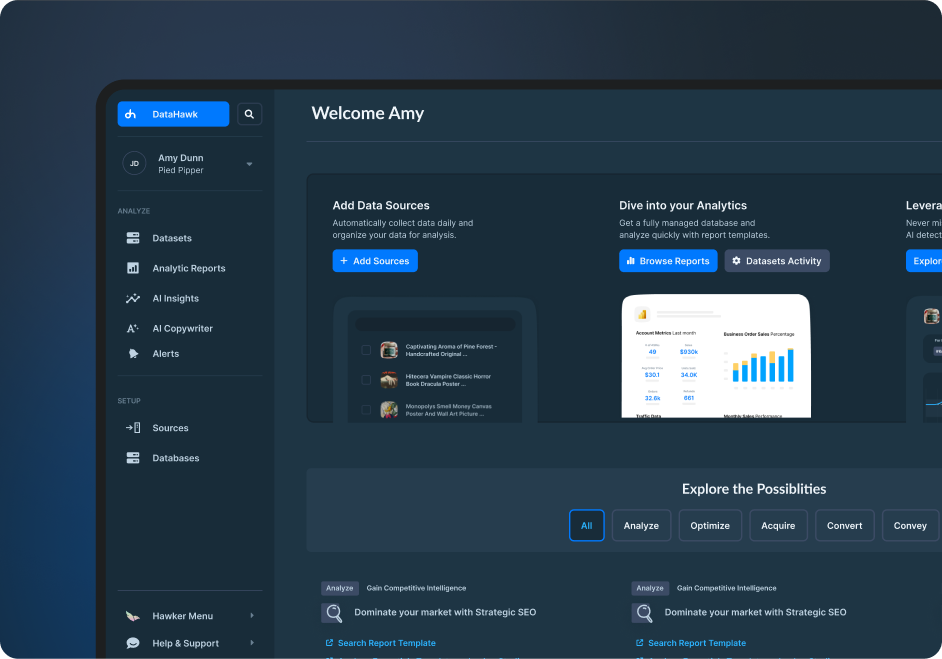Select the Analyze filter tab
Viewport: 942px width, 659px height.
tap(641, 526)
